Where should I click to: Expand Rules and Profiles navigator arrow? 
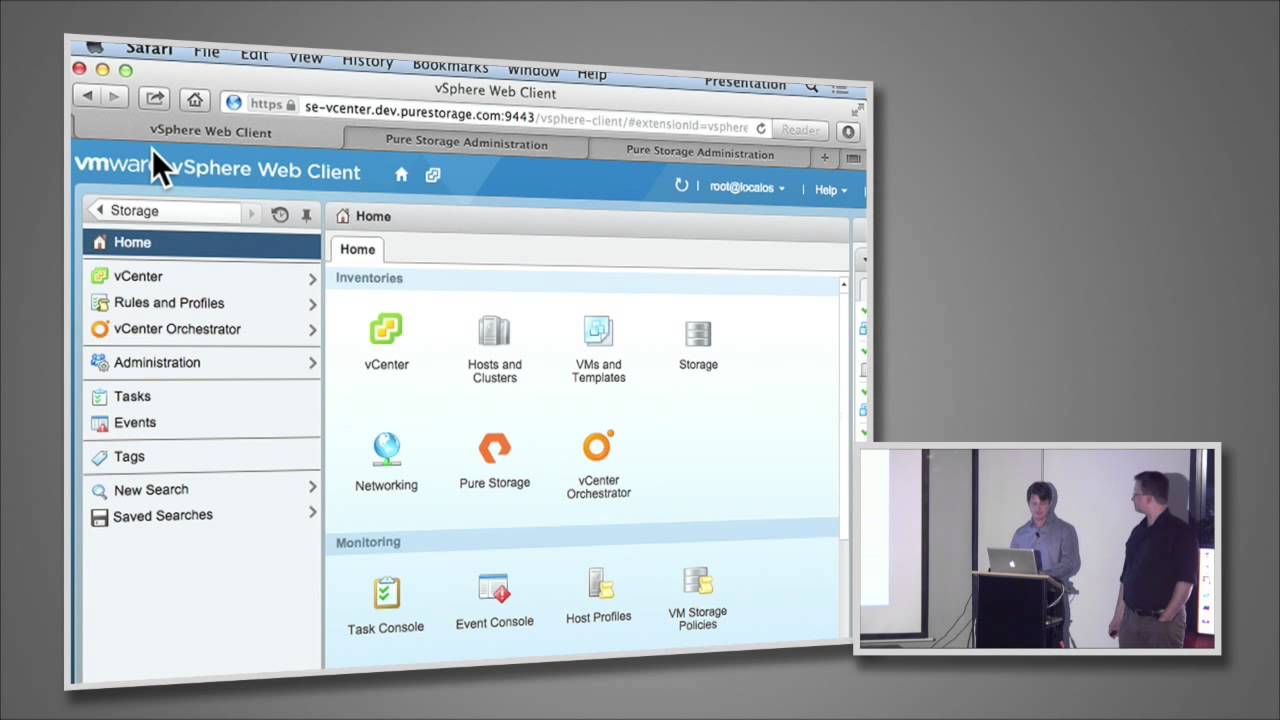pyautogui.click(x=312, y=304)
